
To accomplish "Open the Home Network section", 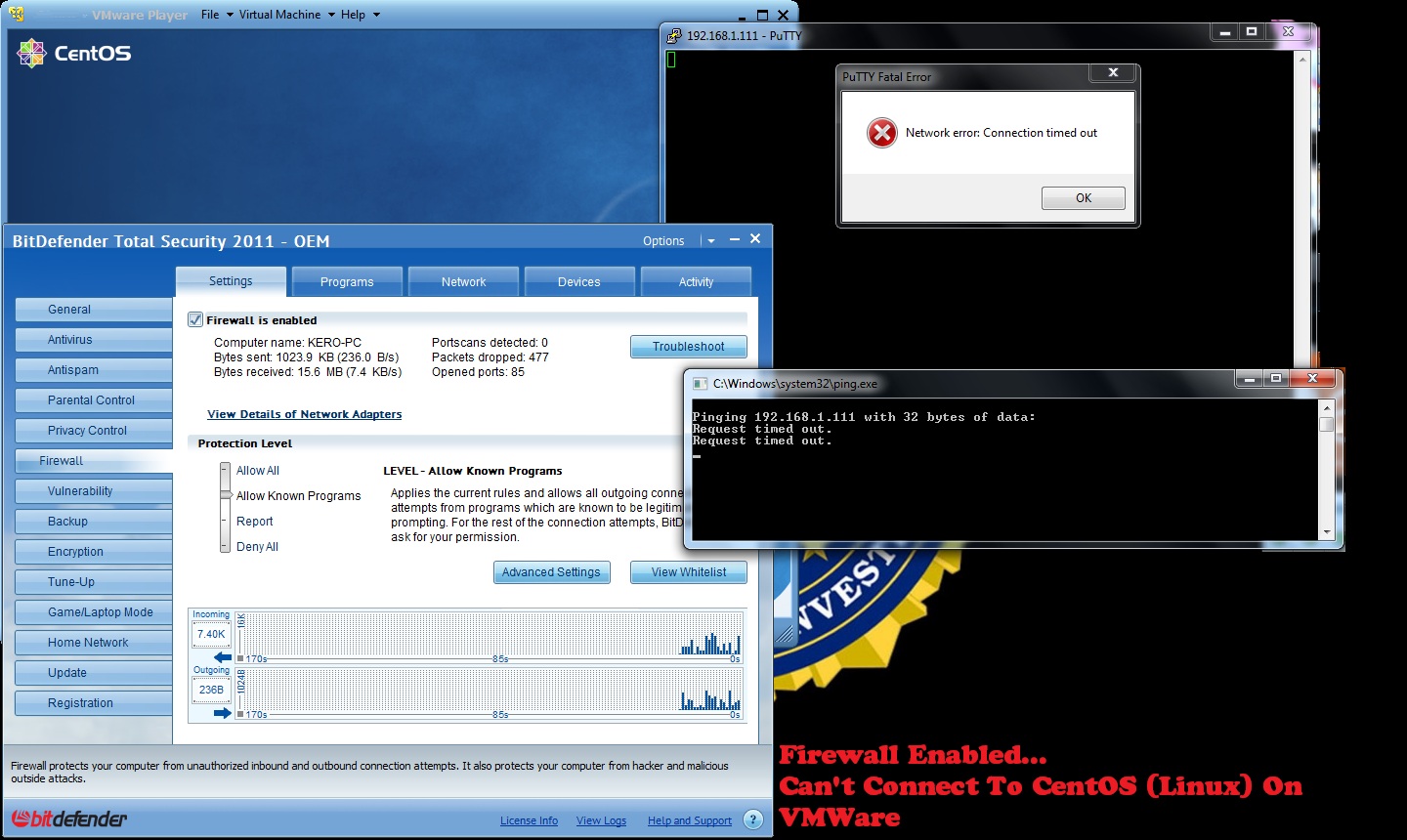I will (x=94, y=643).
